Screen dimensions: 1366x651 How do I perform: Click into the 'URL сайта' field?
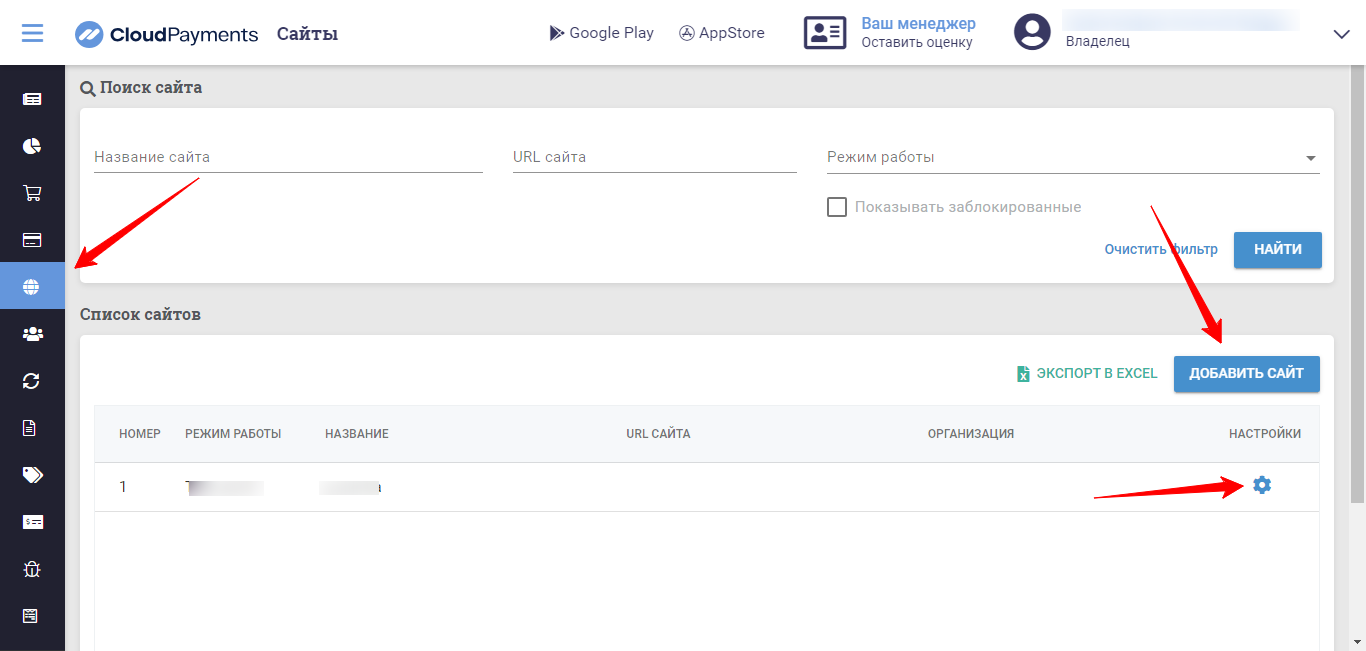[654, 158]
